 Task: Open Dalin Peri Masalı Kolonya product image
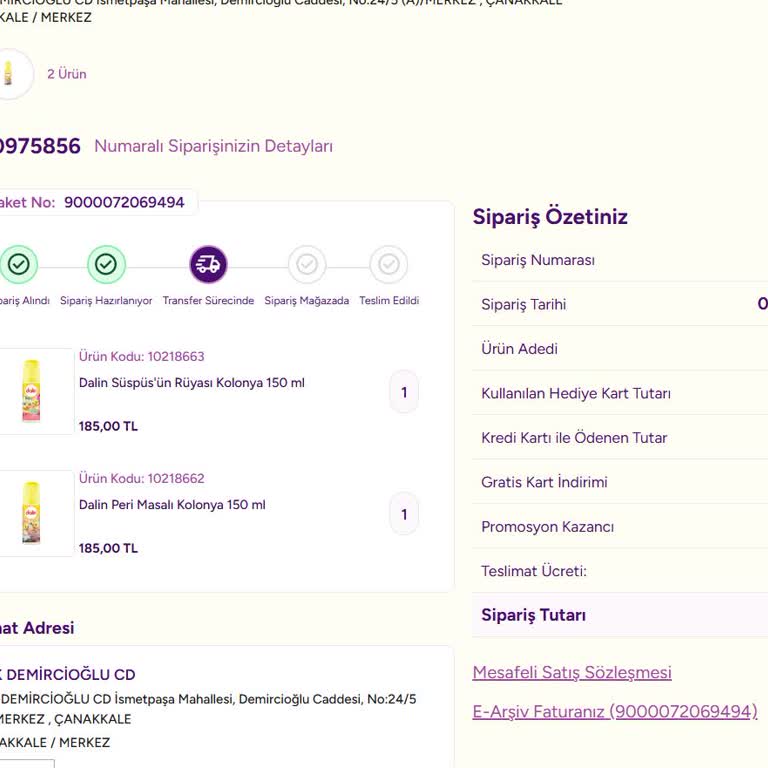tap(32, 513)
